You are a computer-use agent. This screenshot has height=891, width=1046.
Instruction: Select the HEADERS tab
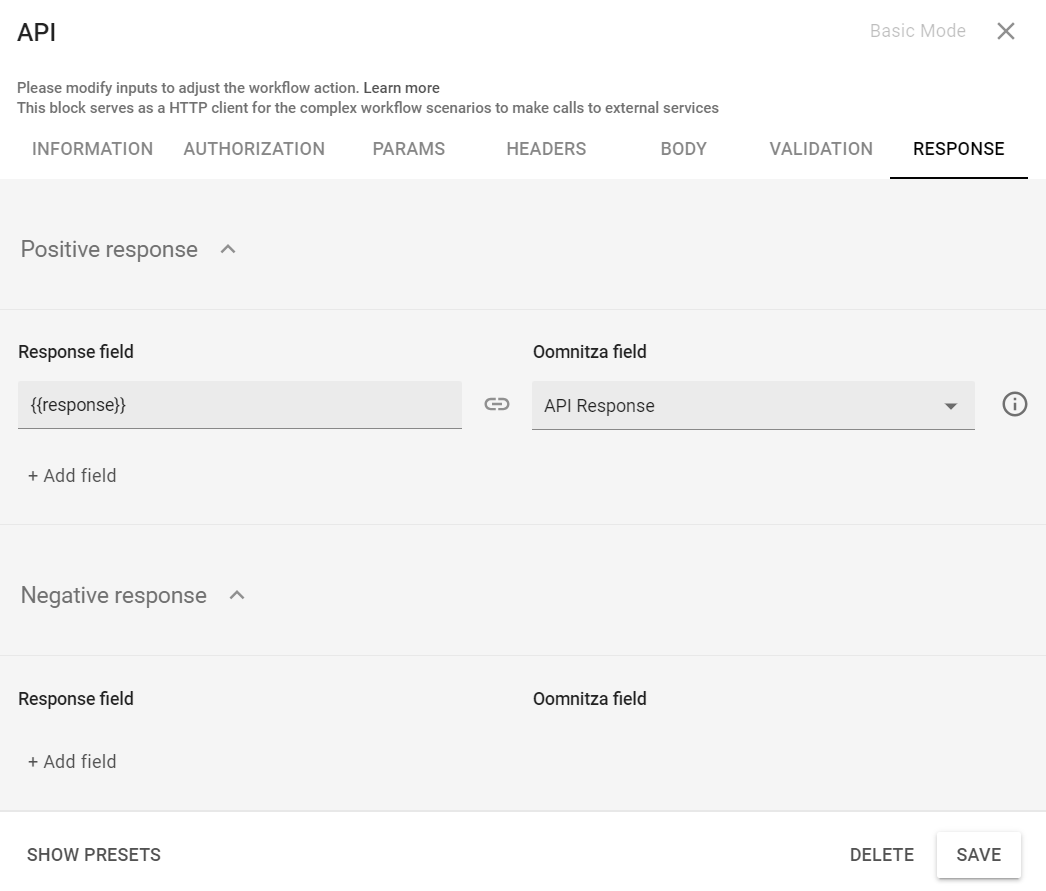(x=546, y=149)
